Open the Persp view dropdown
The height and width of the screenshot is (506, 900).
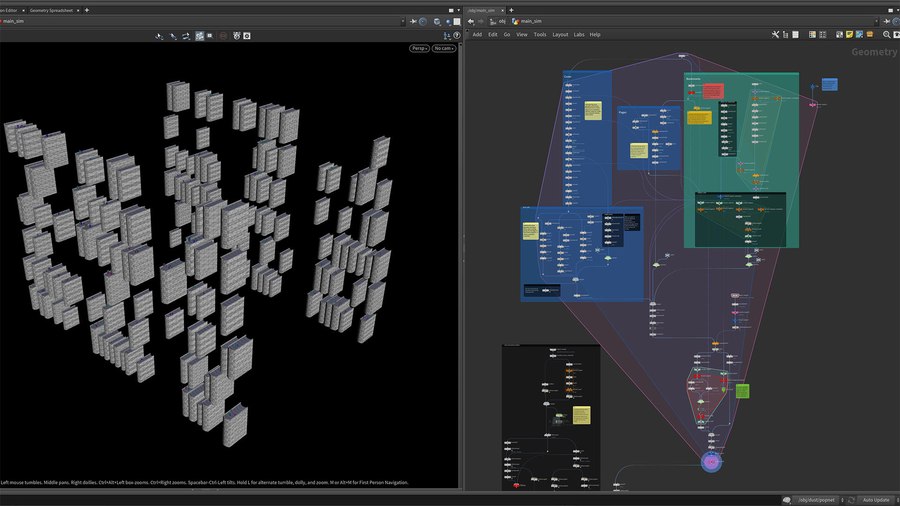[419, 48]
